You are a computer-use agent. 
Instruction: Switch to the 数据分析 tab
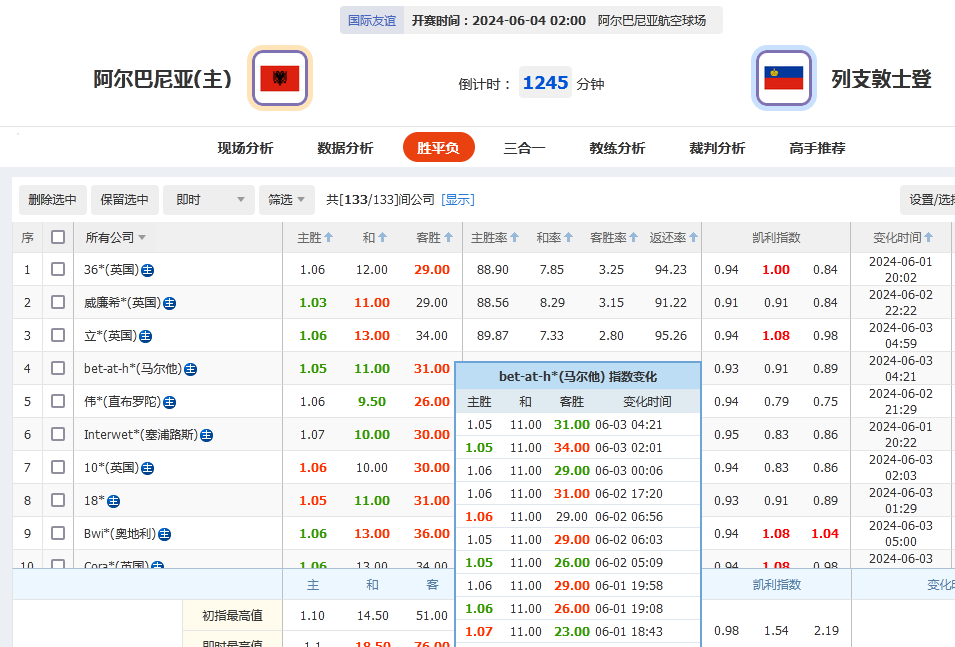coord(344,147)
